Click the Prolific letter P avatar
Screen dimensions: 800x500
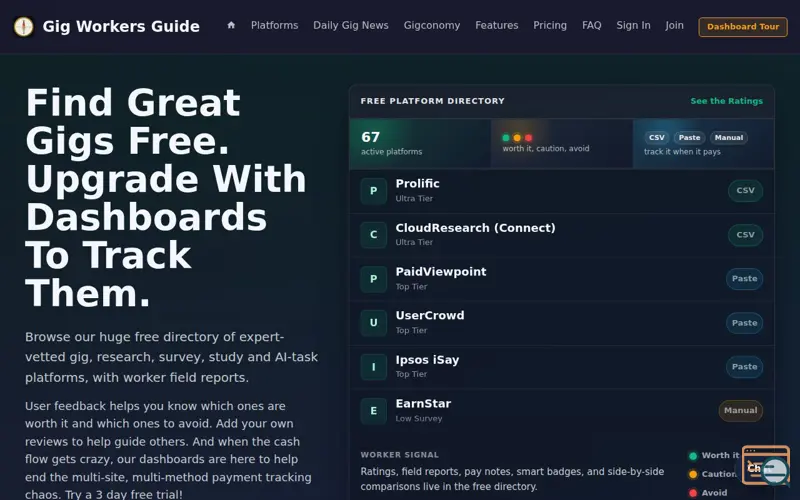pyautogui.click(x=373, y=191)
